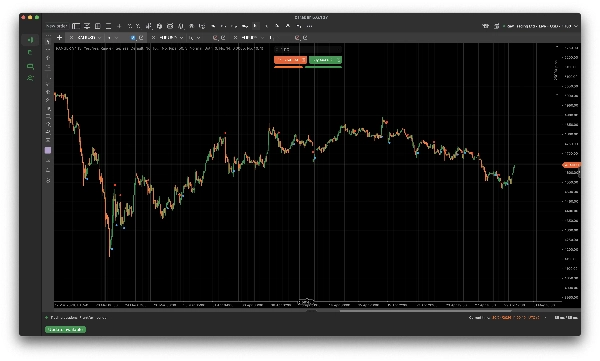
Task: Select the pointer tool atop the drawing toolbar
Action: [48, 42]
